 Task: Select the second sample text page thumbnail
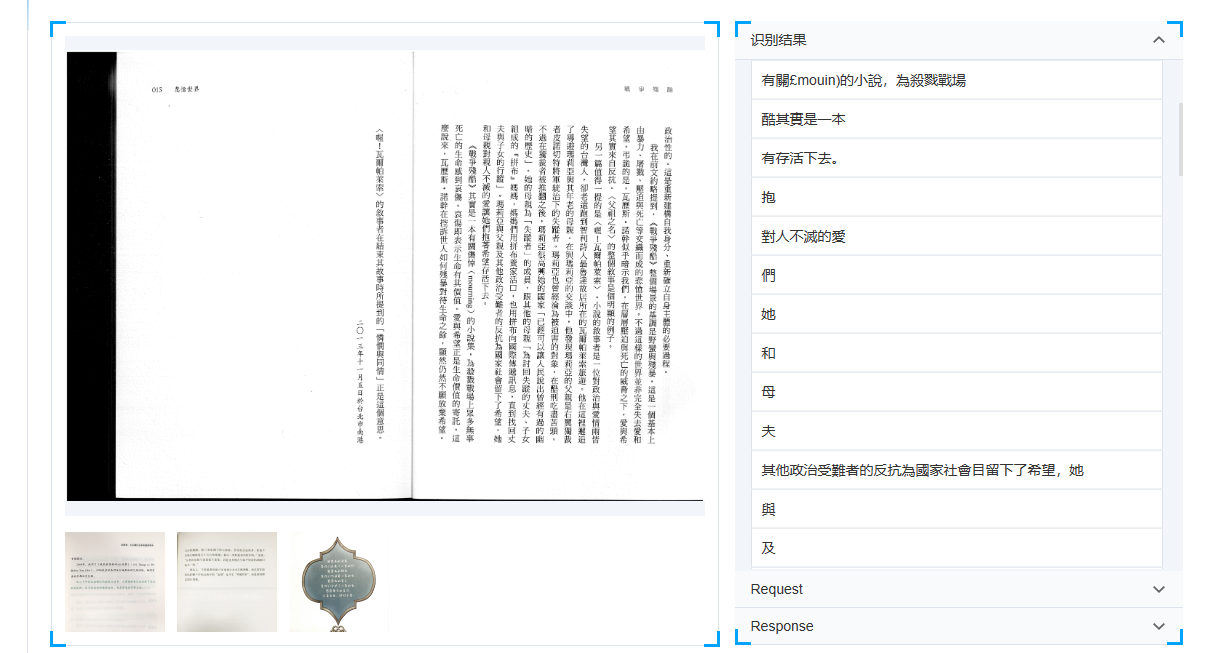tap(227, 581)
